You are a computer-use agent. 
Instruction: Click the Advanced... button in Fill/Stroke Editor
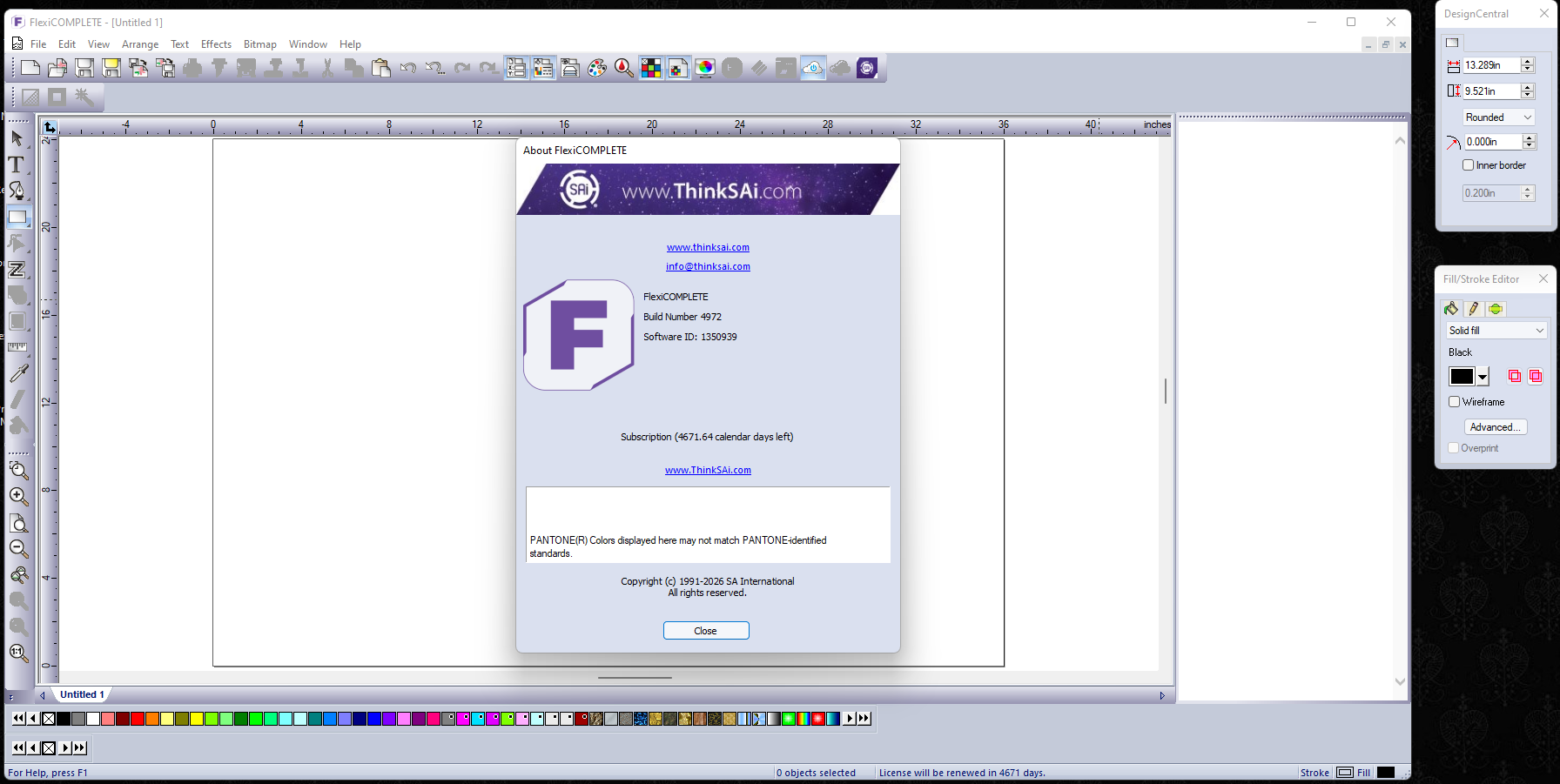point(1496,427)
